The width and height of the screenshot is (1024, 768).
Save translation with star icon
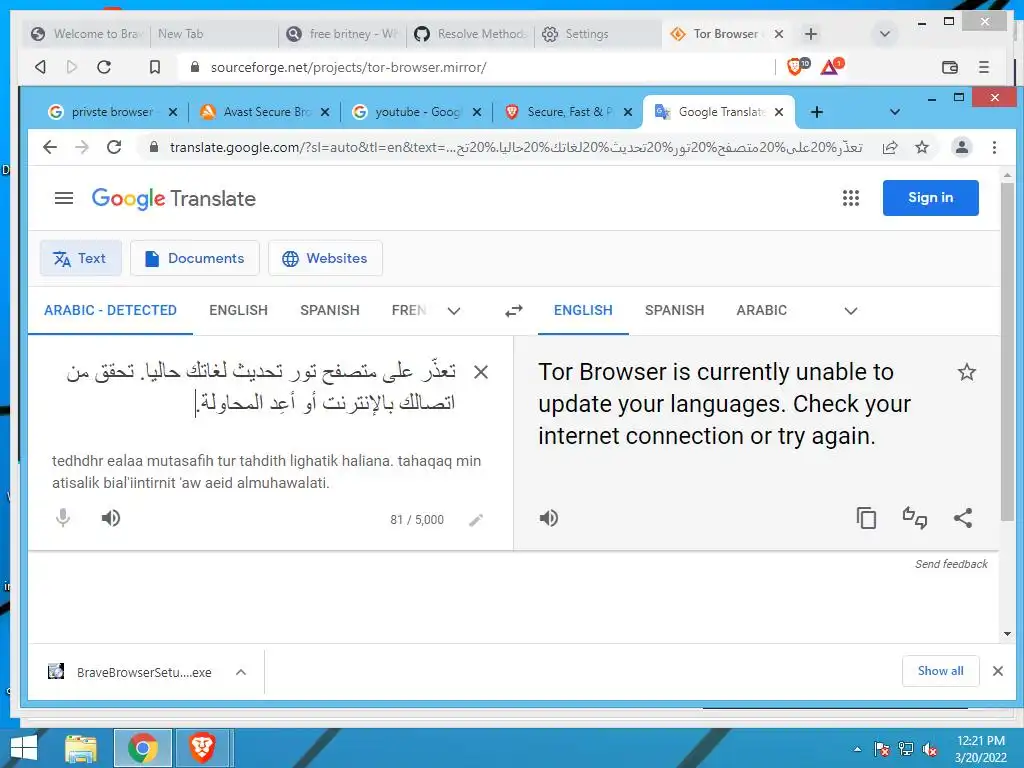pyautogui.click(x=967, y=372)
